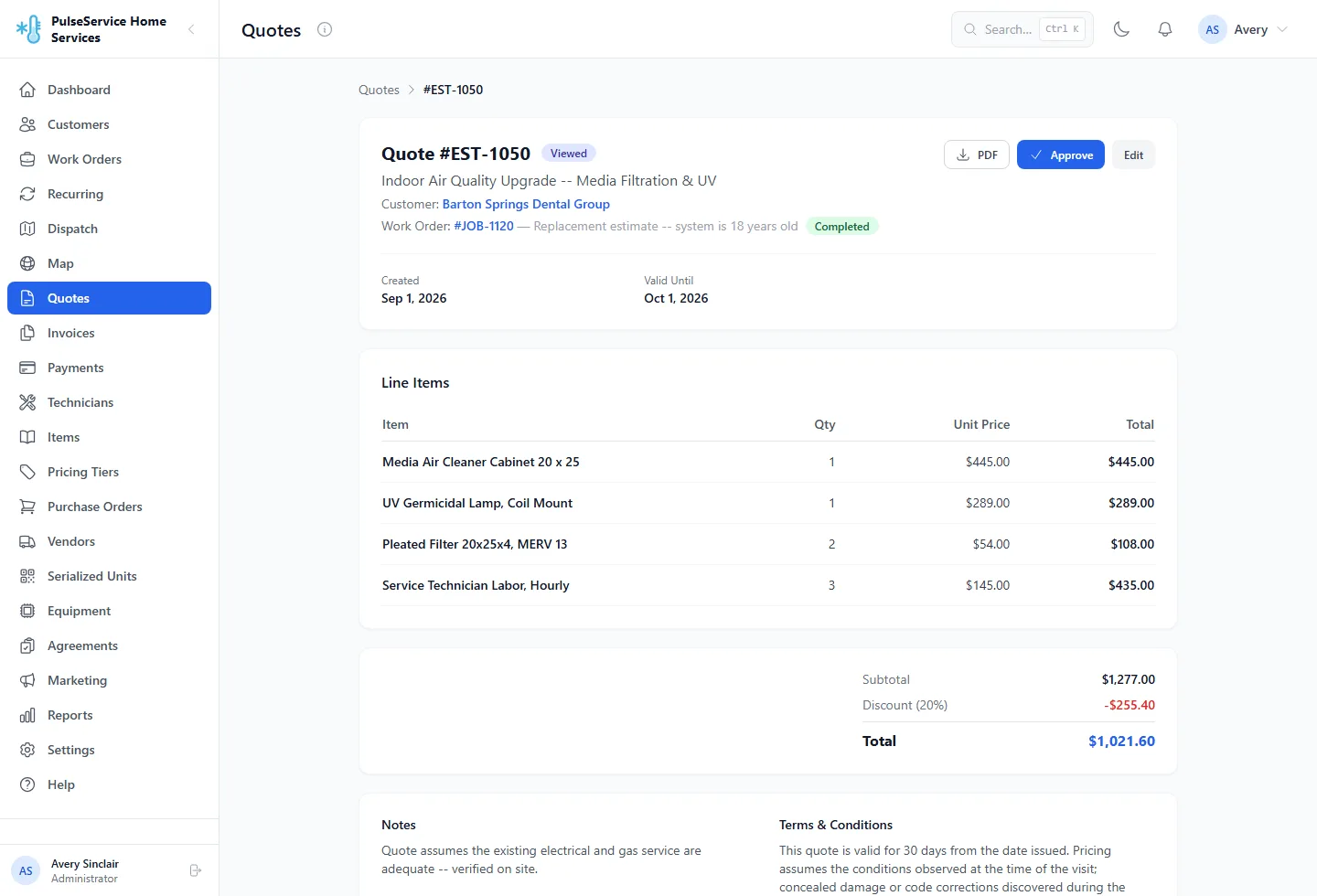Go to Invoices in the sidebar
This screenshot has width=1317, height=896.
coord(109,333)
